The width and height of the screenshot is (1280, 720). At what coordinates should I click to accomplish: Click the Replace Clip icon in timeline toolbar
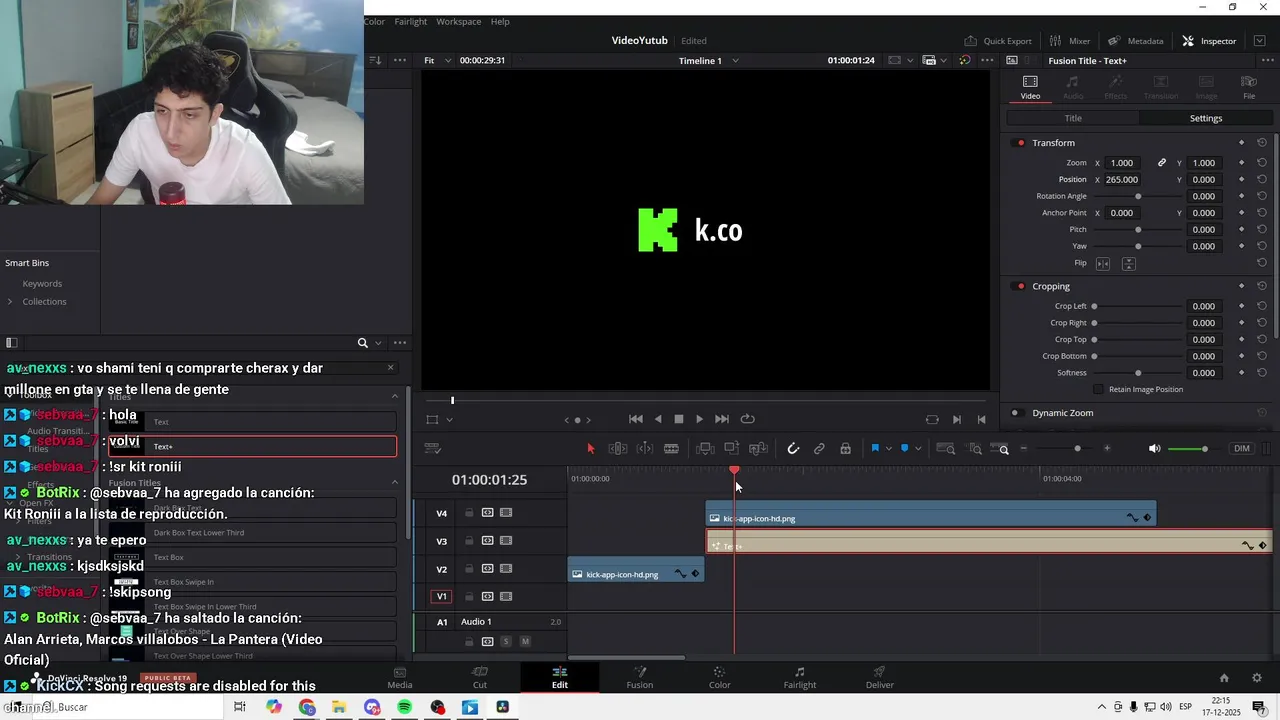click(759, 449)
